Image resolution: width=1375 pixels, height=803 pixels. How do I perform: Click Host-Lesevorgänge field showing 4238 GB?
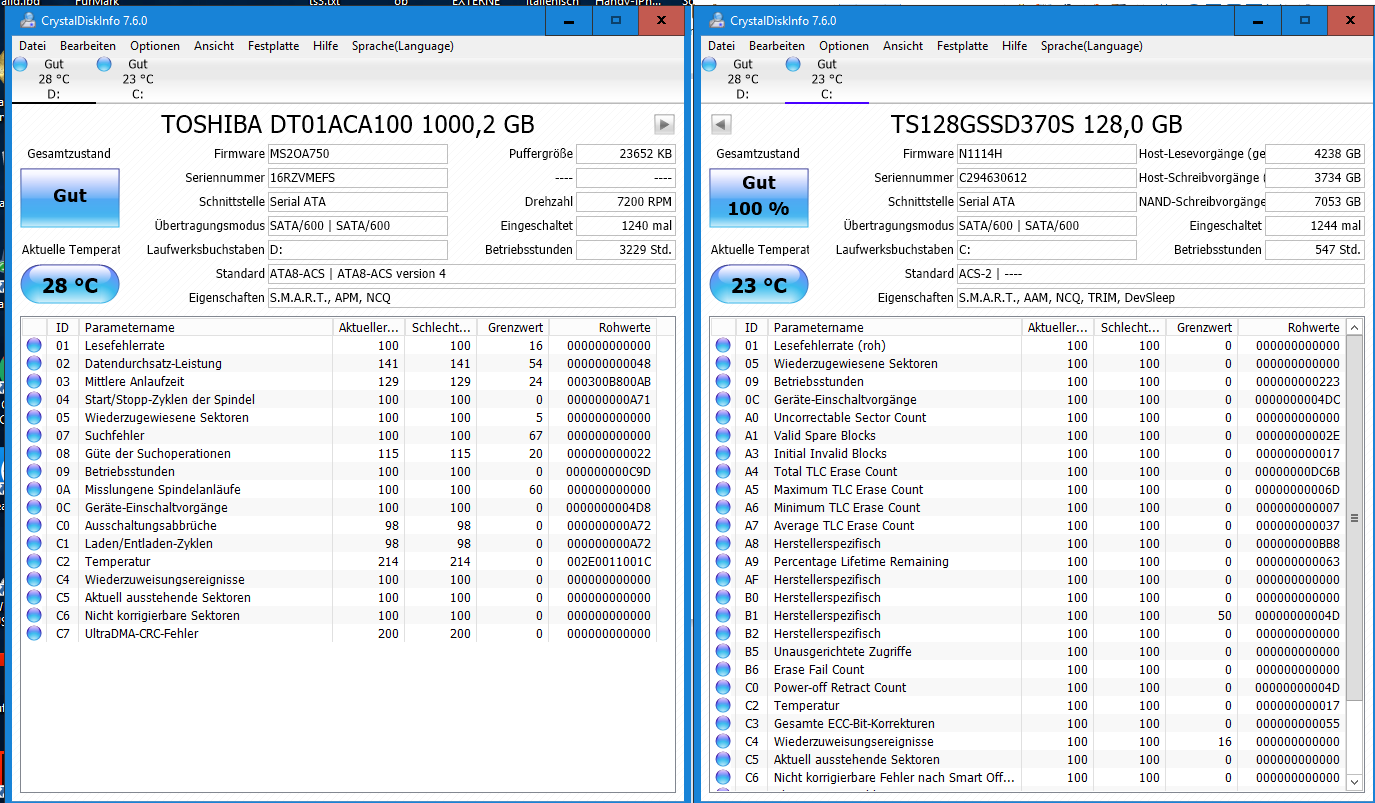pos(1314,154)
